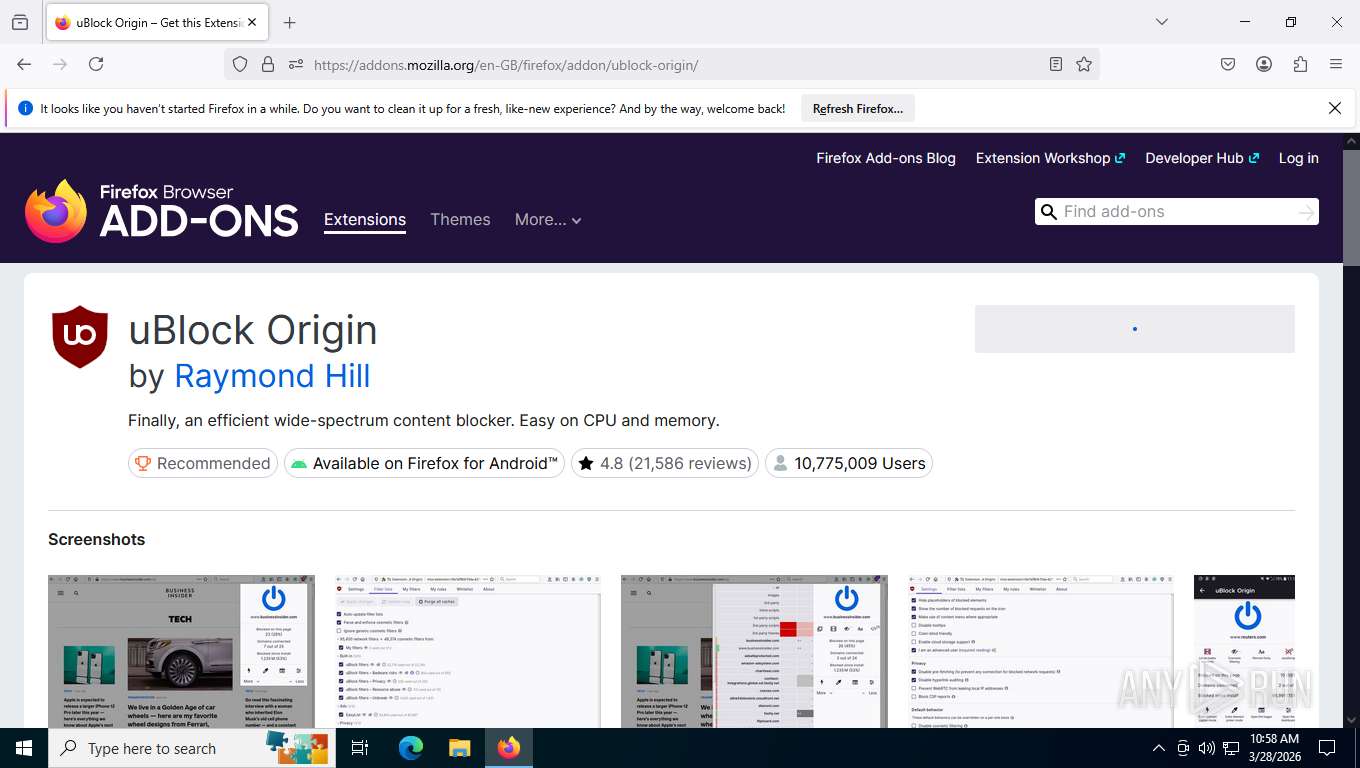1360x768 pixels.
Task: Click the taskbar search box
Action: pos(191,748)
